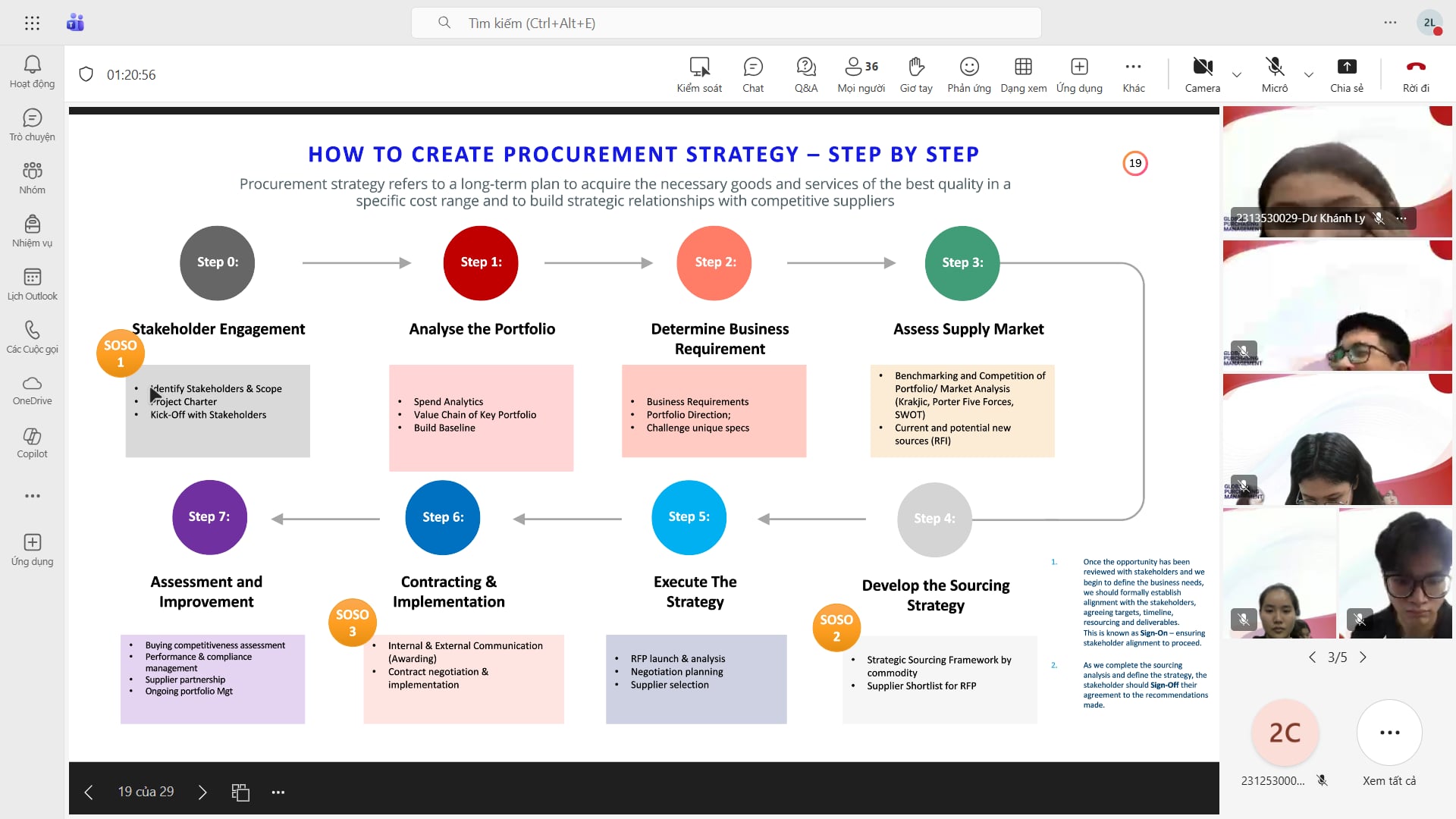Open Copilot in the left sidebar
This screenshot has width=1456, height=819.
coord(32,443)
